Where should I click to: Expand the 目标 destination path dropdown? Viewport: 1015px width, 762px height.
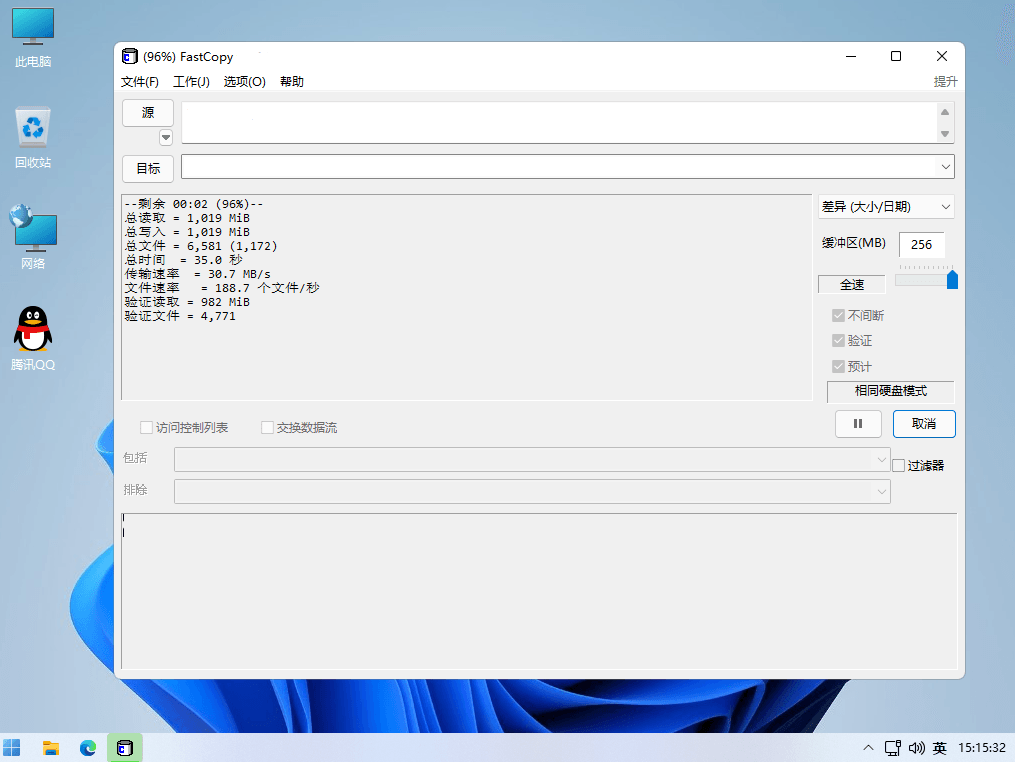coord(946,167)
